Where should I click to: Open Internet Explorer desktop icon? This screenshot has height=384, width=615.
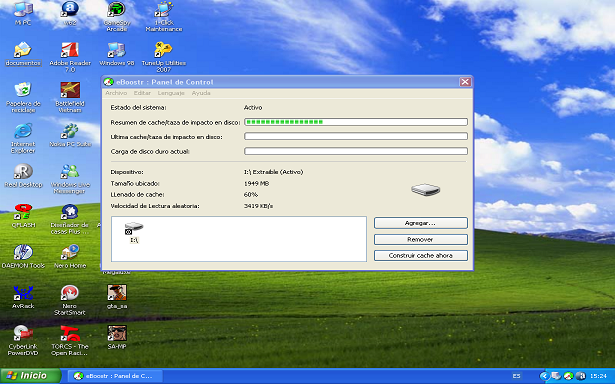coord(23,138)
